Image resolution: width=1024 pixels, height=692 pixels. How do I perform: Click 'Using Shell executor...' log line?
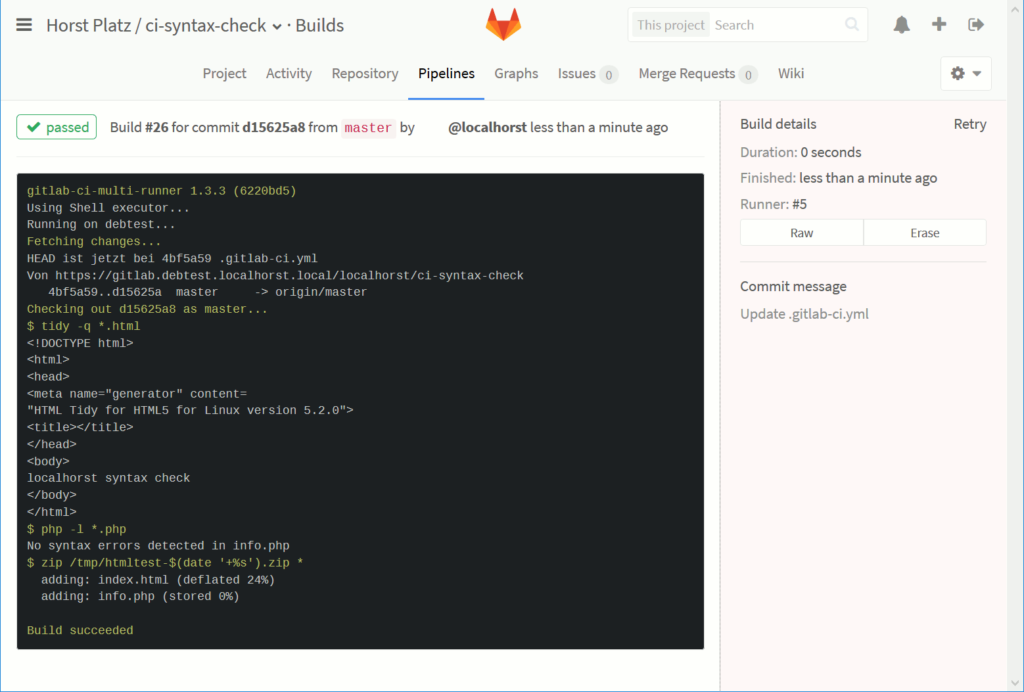click(108, 208)
